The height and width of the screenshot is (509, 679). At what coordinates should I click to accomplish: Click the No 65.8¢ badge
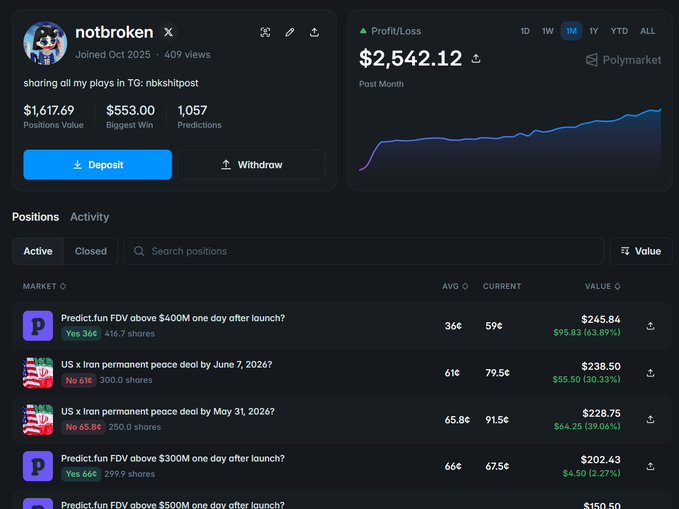pyautogui.click(x=83, y=427)
